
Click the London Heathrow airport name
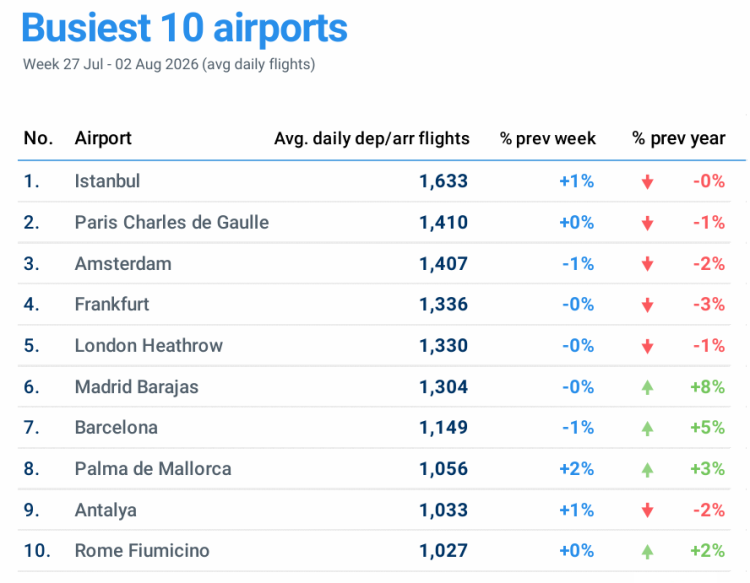149,345
